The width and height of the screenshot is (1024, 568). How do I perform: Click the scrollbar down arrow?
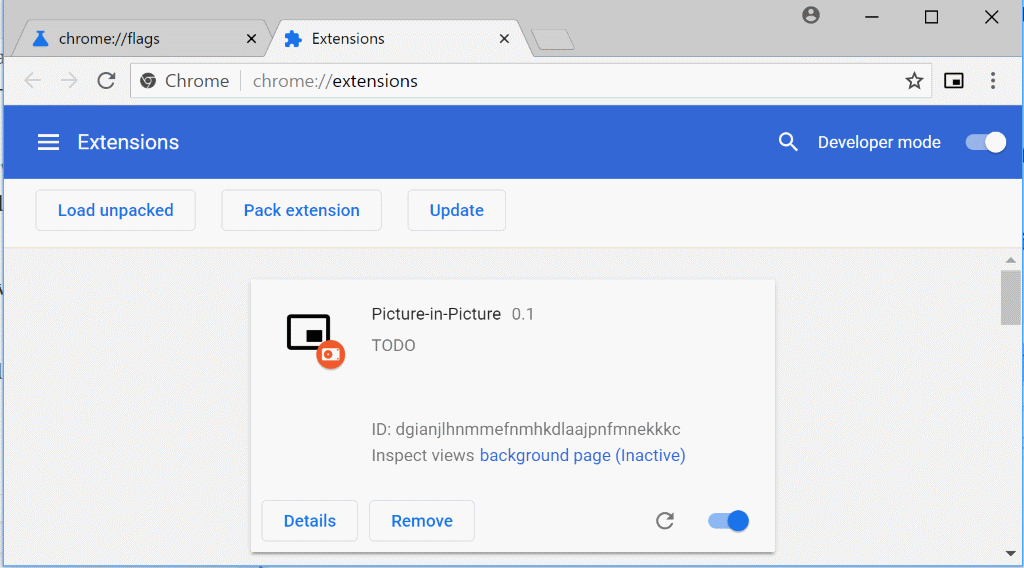tap(1011, 552)
